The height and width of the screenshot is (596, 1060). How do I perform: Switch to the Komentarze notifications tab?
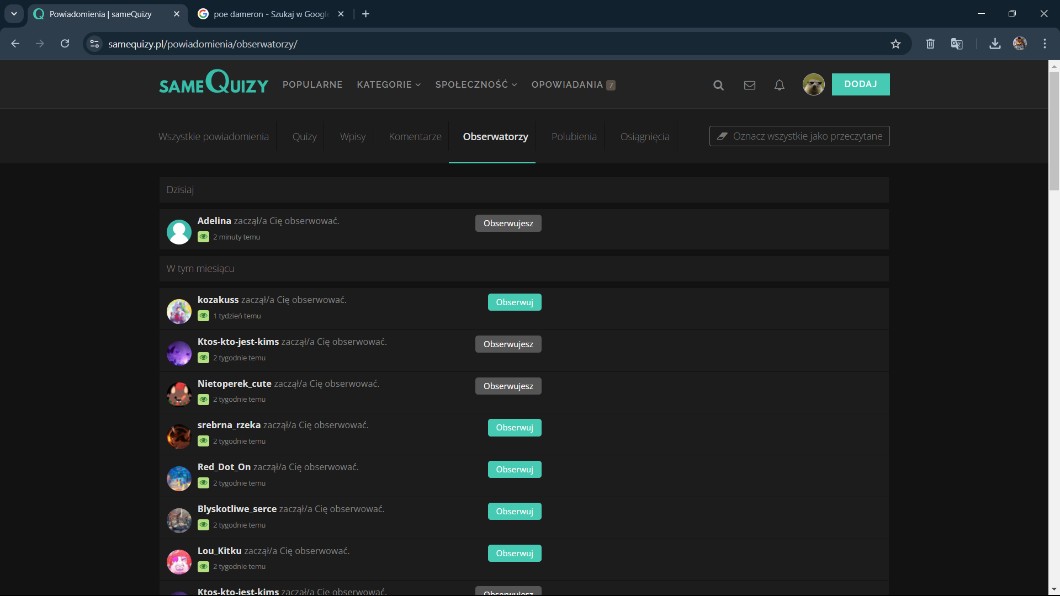click(x=415, y=136)
